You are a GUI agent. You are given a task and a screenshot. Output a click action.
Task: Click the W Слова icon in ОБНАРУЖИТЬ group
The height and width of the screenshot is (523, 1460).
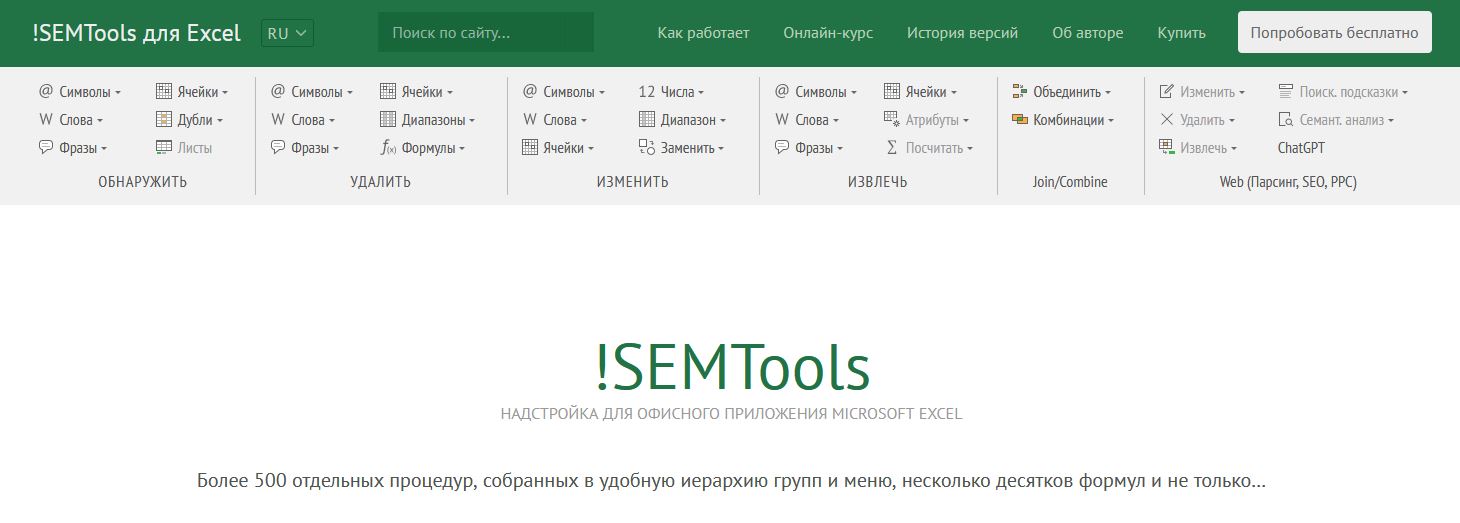(45, 120)
